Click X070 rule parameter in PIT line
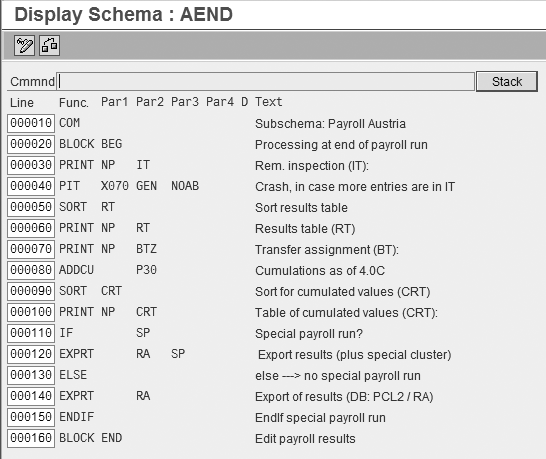 click(x=115, y=186)
